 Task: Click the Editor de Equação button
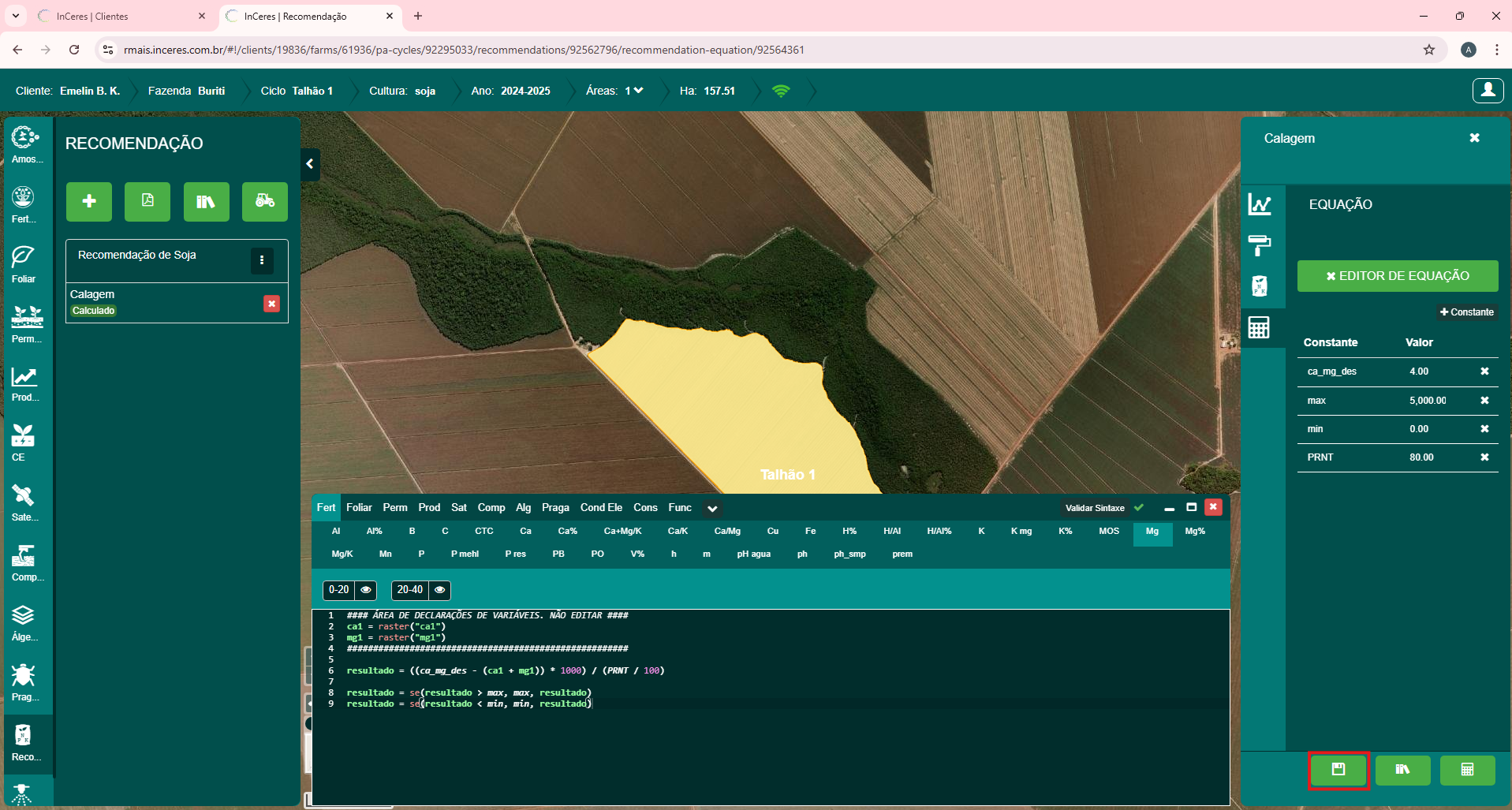1397,276
